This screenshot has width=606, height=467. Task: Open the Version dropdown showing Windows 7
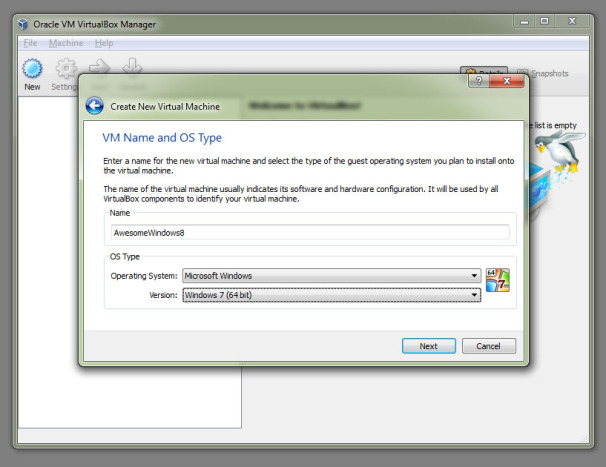coord(332,295)
